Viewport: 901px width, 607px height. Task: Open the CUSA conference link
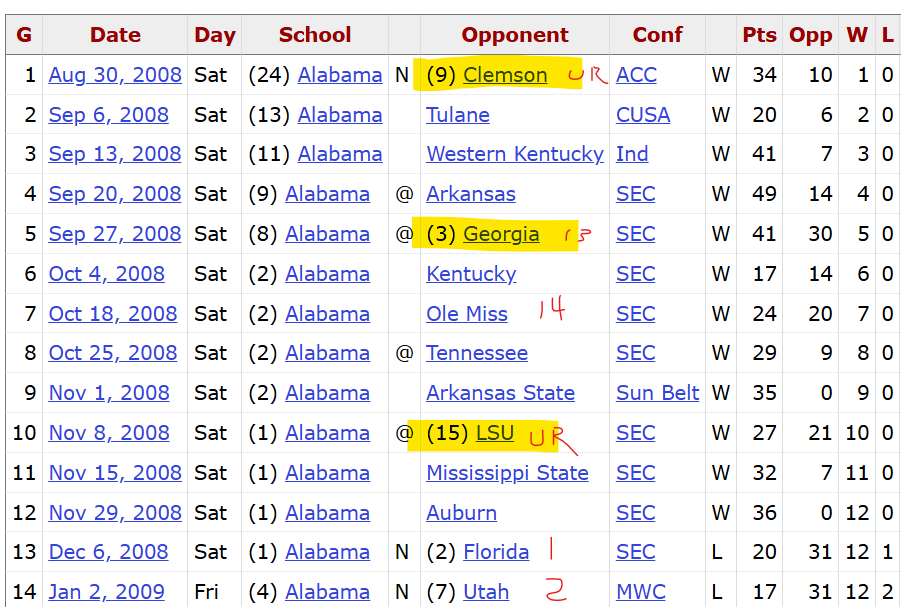(x=643, y=115)
